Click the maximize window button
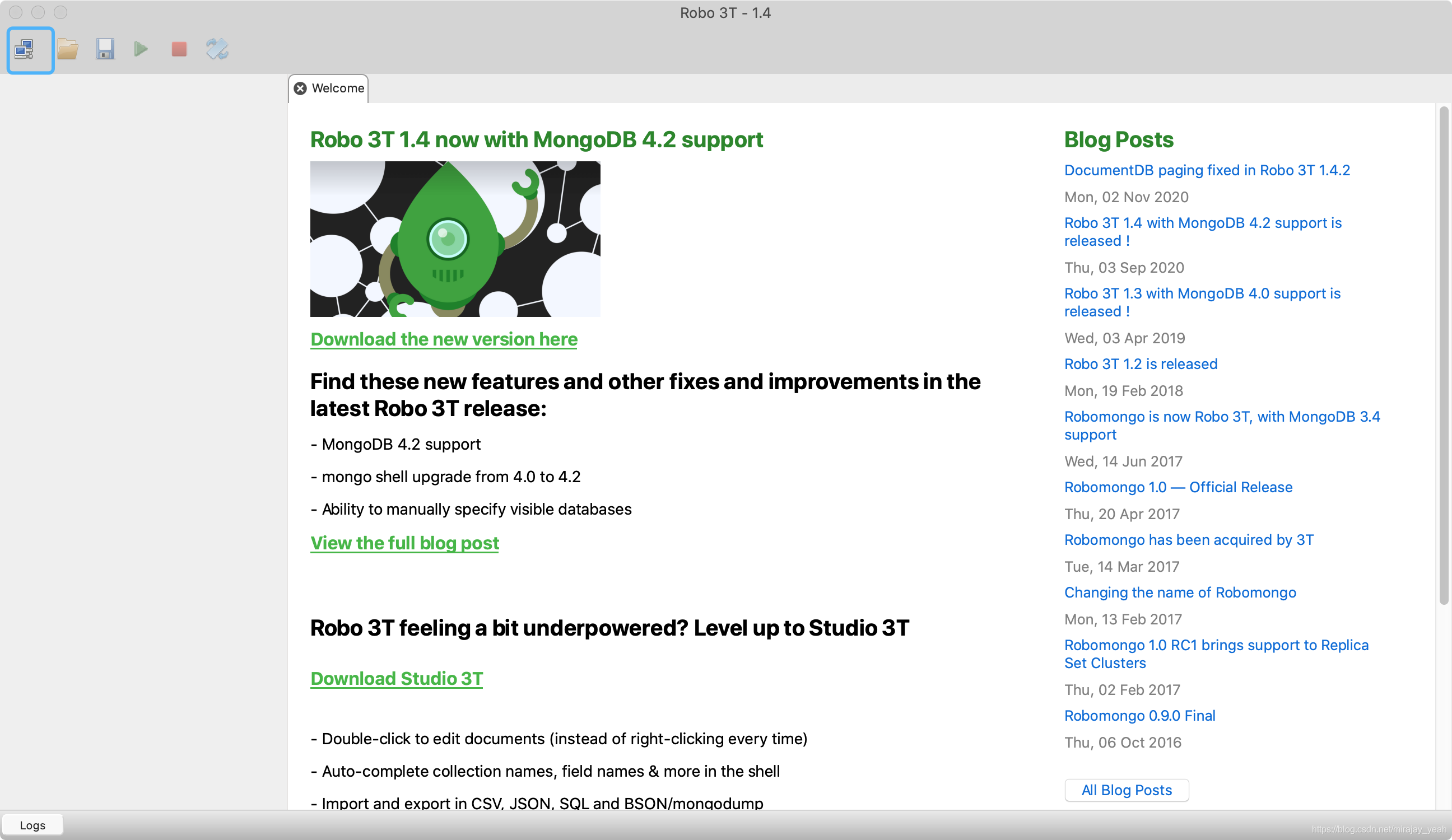 [x=61, y=12]
